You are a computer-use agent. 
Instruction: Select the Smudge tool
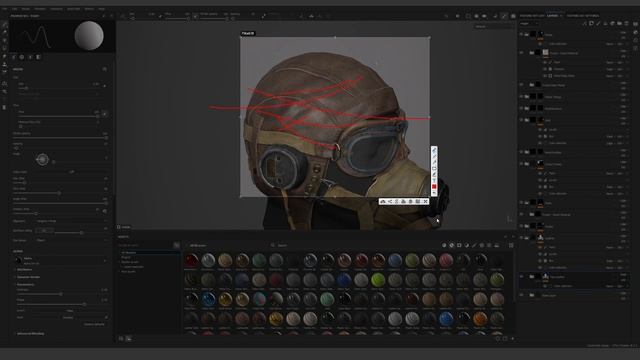pos(4,57)
